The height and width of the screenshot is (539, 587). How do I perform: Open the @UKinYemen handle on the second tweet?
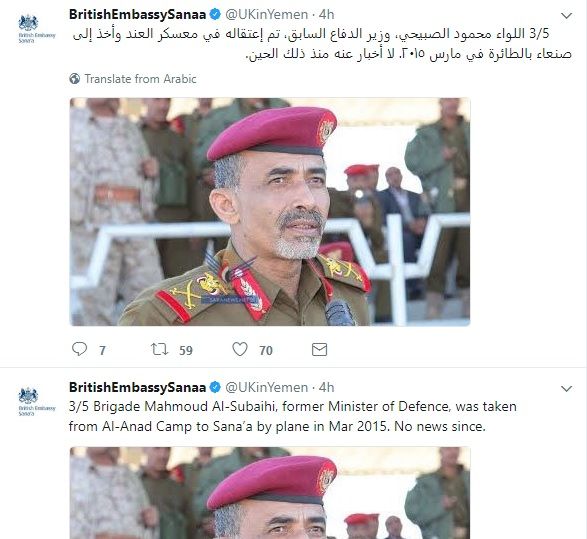pos(267,387)
